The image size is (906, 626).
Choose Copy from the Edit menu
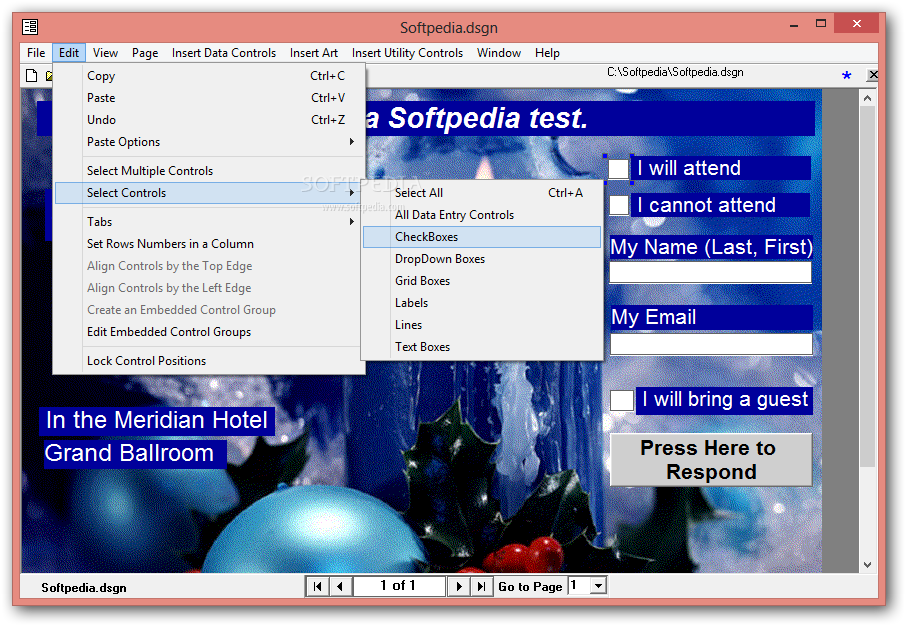click(x=209, y=76)
